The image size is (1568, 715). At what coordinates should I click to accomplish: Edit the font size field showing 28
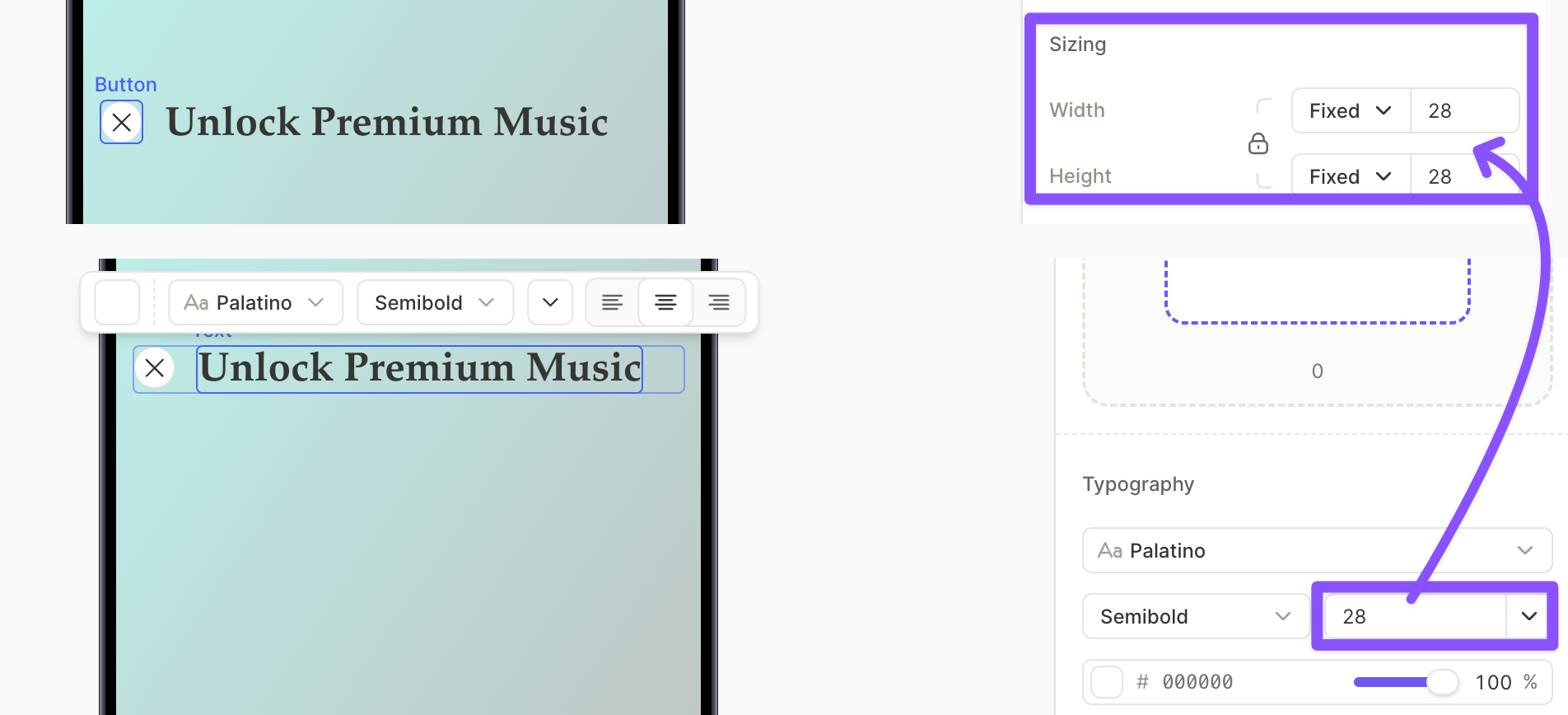point(1415,616)
